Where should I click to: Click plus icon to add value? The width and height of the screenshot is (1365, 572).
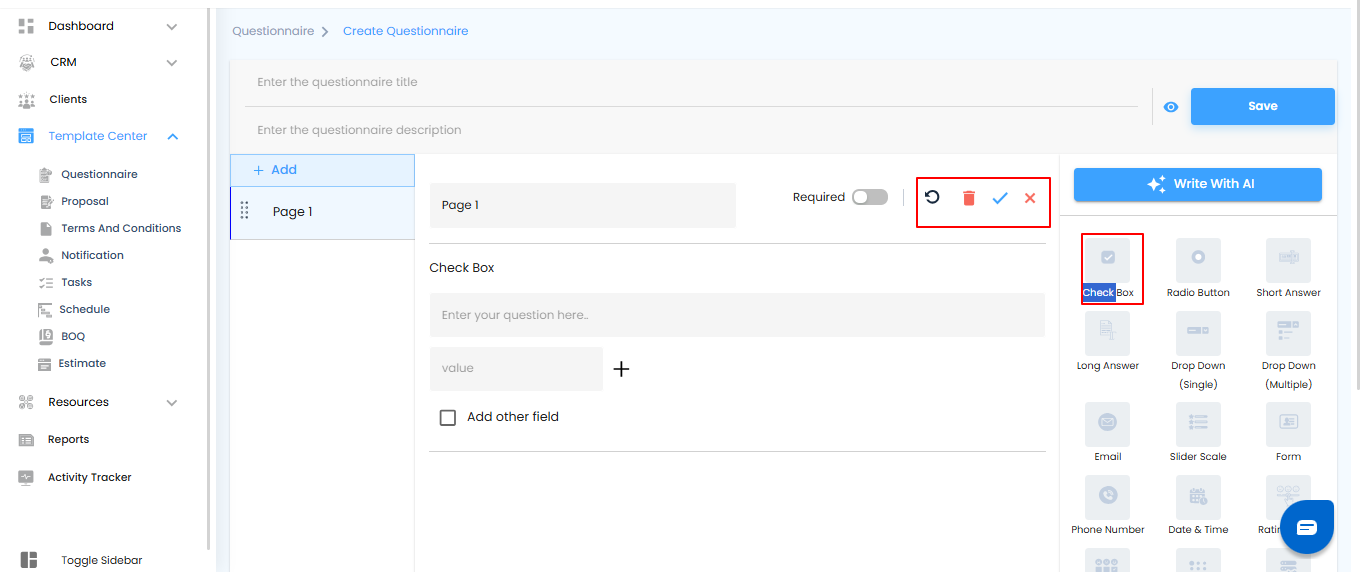click(621, 369)
